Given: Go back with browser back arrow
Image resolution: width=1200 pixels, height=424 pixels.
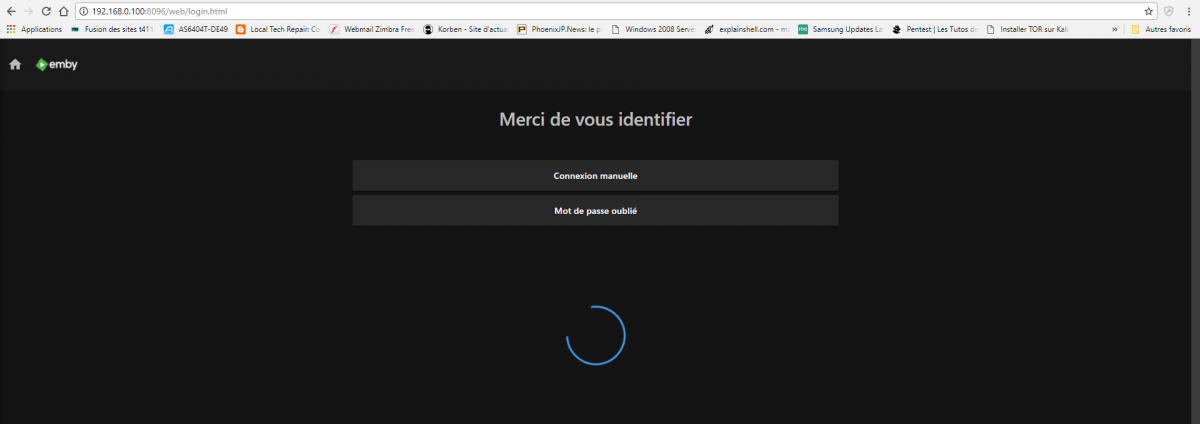Looking at the screenshot, I should pos(11,11).
